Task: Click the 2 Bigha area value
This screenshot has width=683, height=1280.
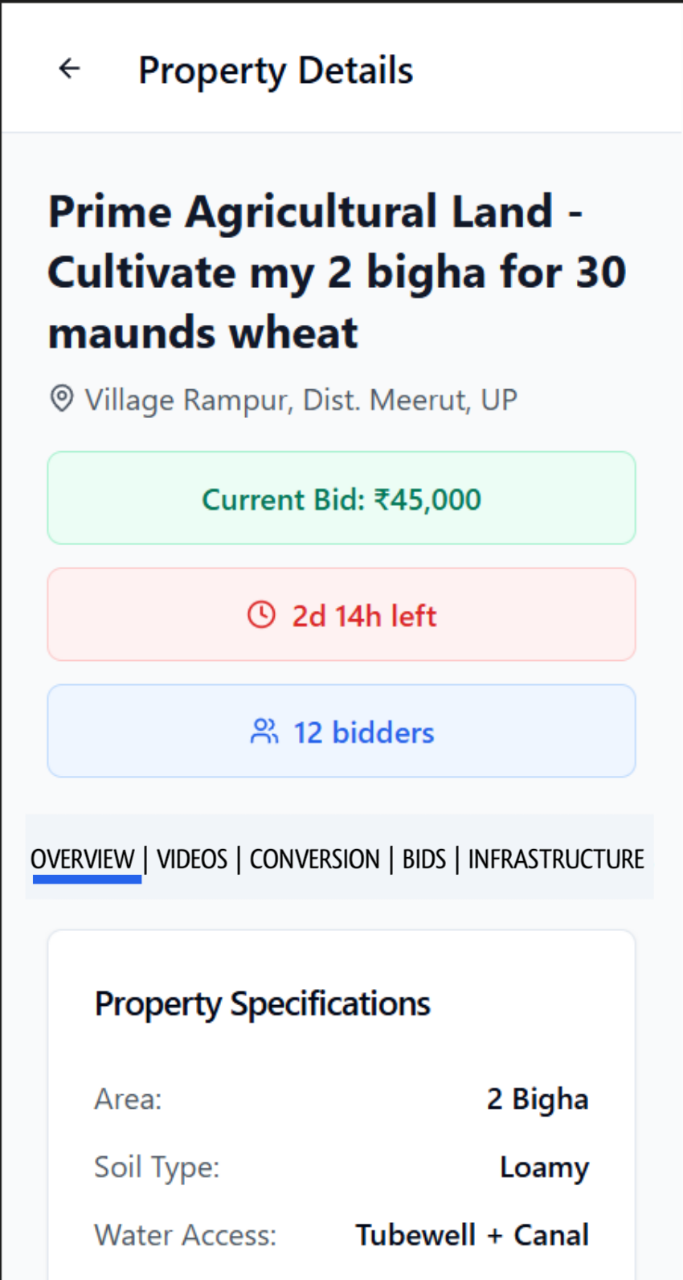Action: click(537, 1100)
